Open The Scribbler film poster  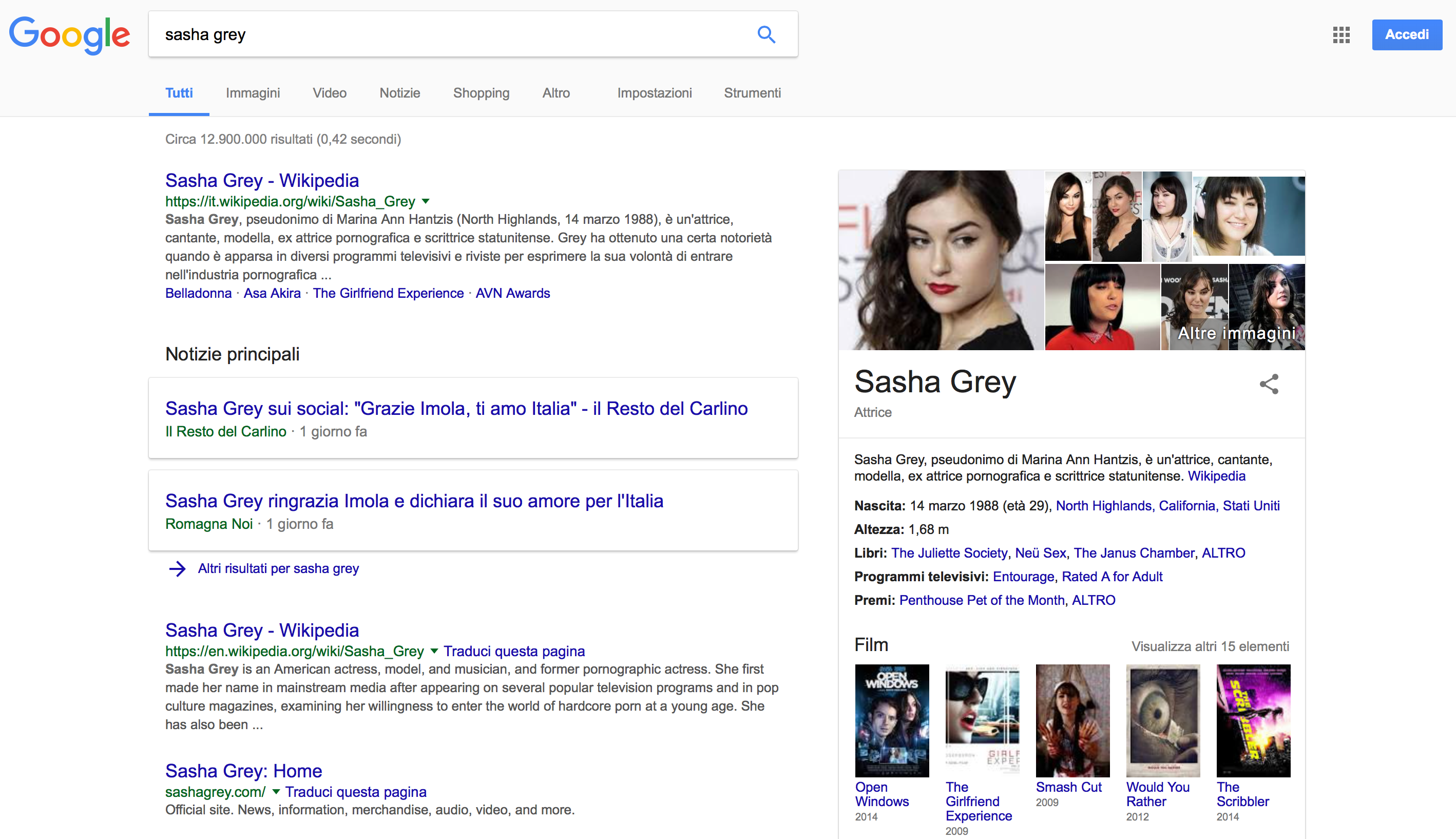click(x=1253, y=721)
